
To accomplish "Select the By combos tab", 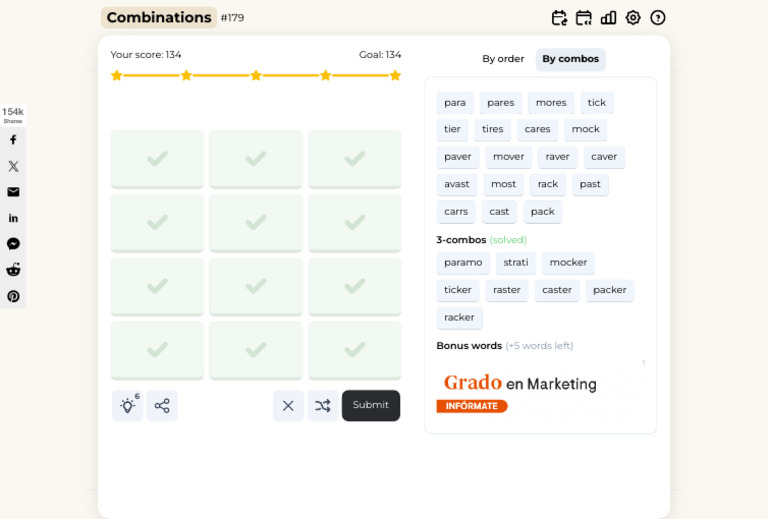I will coord(571,59).
